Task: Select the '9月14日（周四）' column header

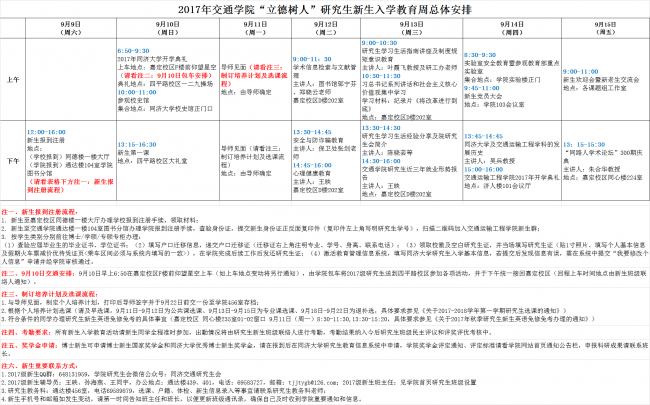Action: (512, 28)
